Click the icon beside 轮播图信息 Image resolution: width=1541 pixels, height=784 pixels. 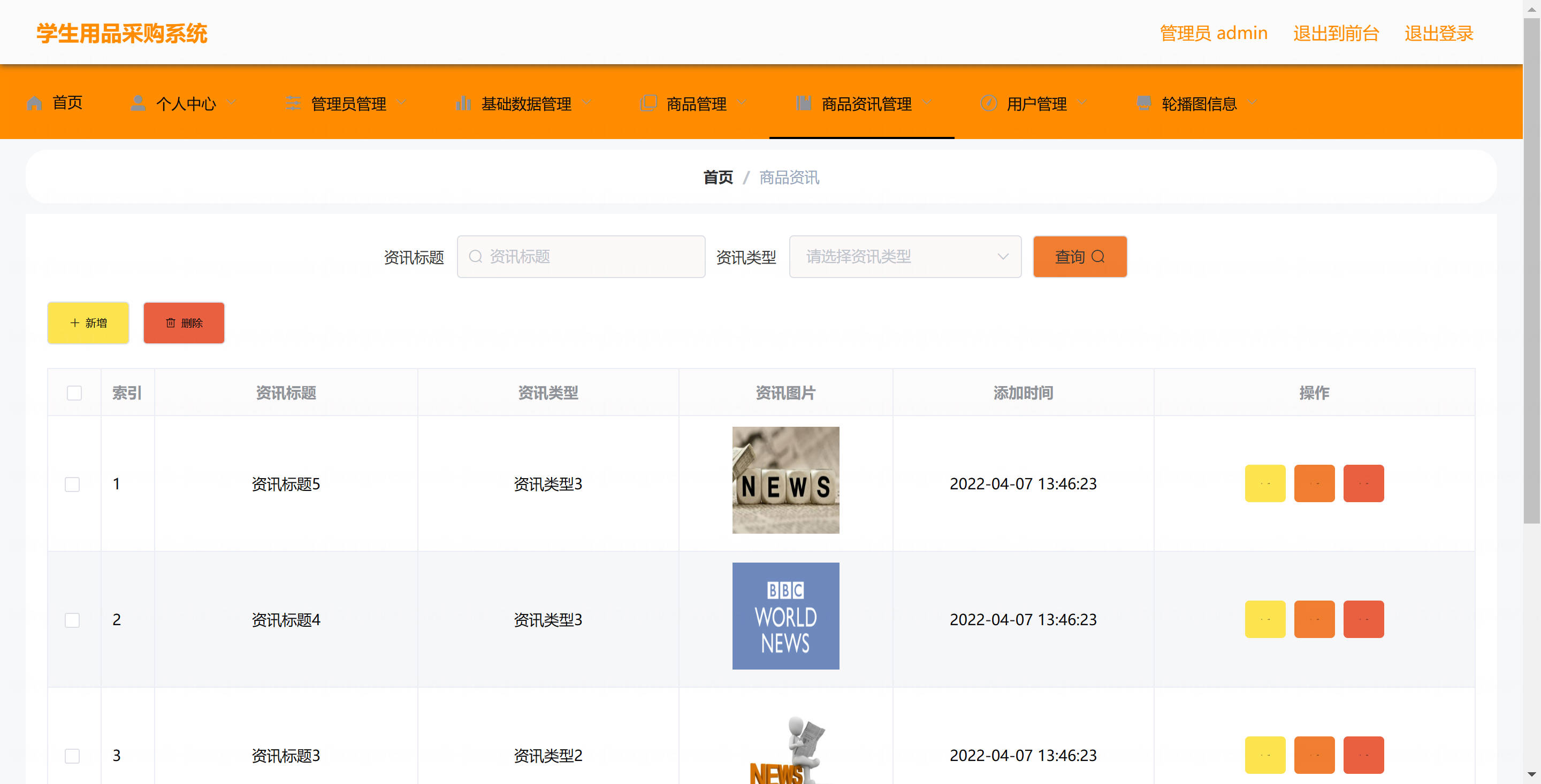[x=1144, y=103]
